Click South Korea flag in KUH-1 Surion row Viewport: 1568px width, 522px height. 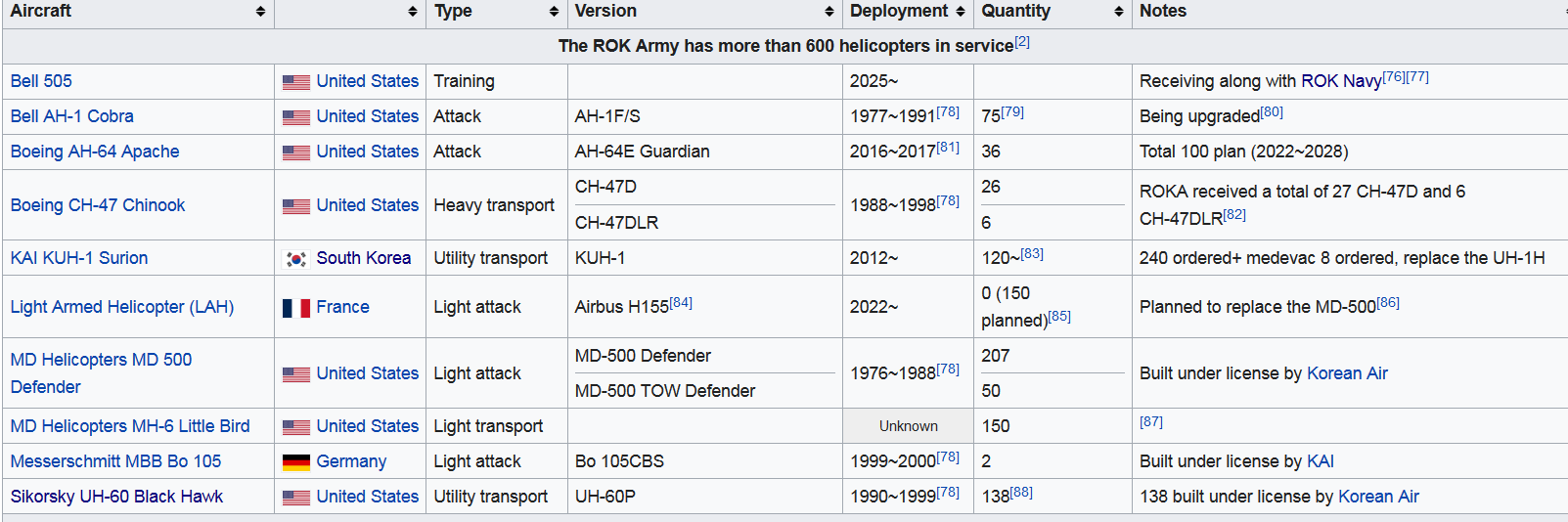[296, 259]
